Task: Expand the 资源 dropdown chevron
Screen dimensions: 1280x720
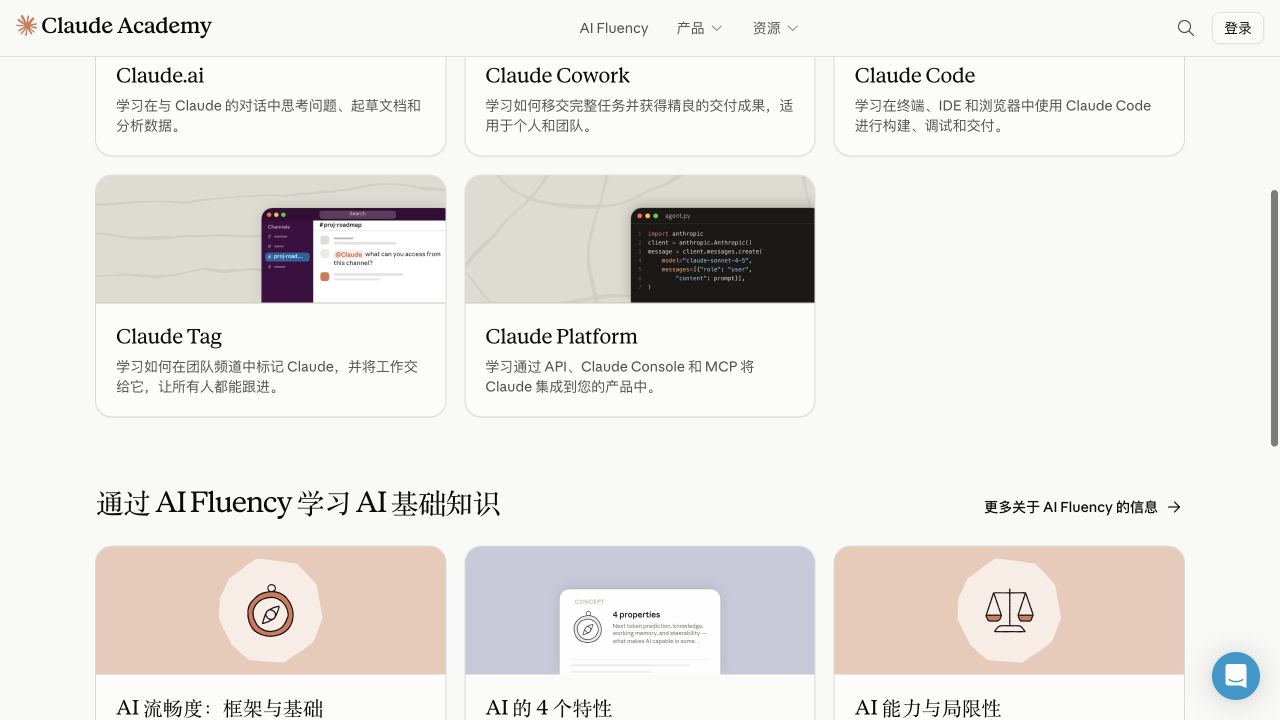Action: pos(793,28)
